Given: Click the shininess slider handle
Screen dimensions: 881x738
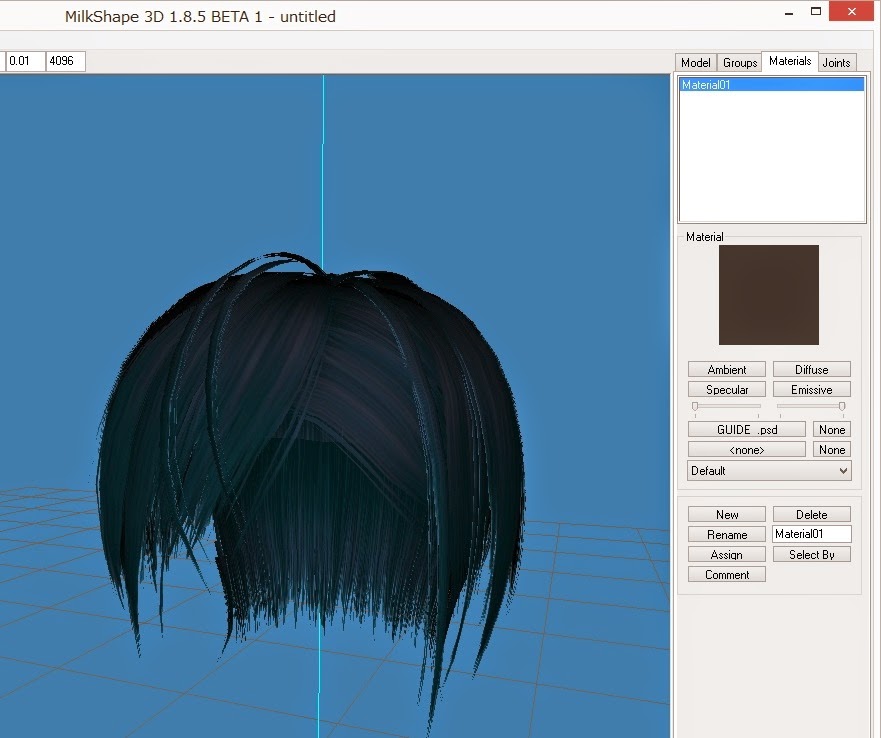Looking at the screenshot, I should coord(695,406).
